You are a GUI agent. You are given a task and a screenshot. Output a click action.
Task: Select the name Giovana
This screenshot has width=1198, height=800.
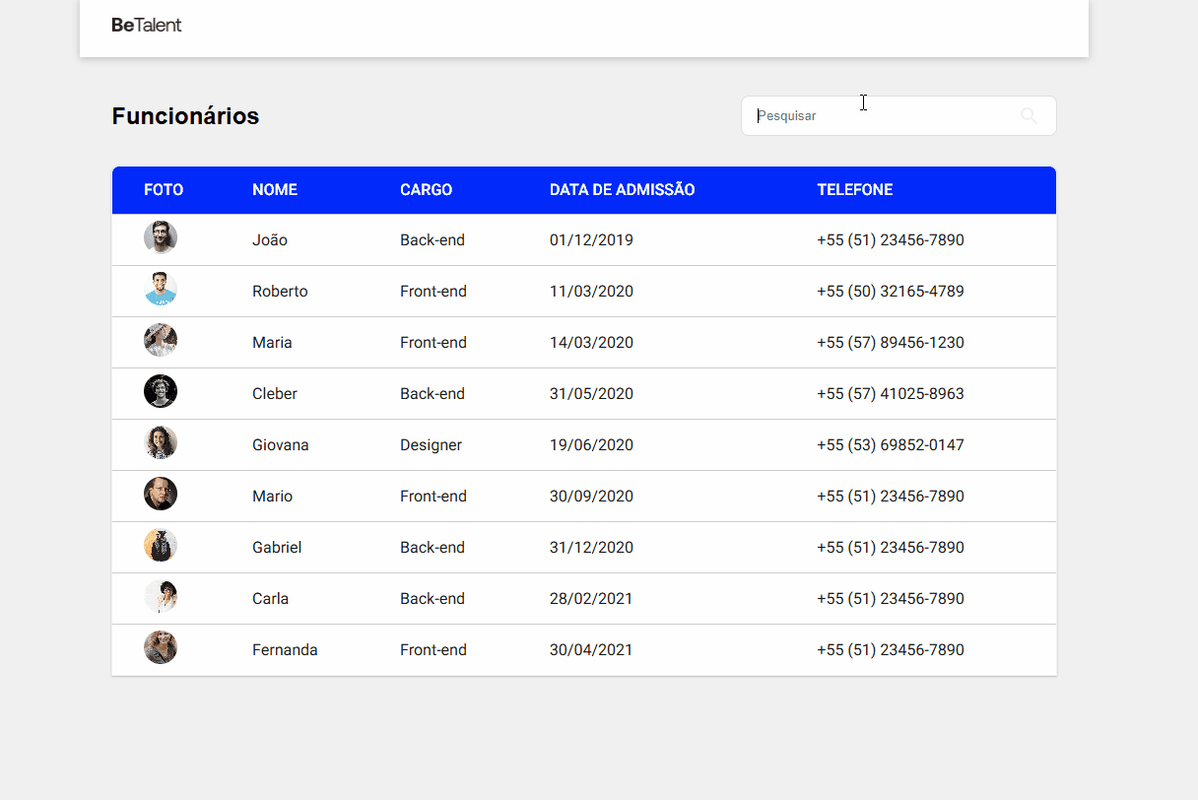(280, 445)
